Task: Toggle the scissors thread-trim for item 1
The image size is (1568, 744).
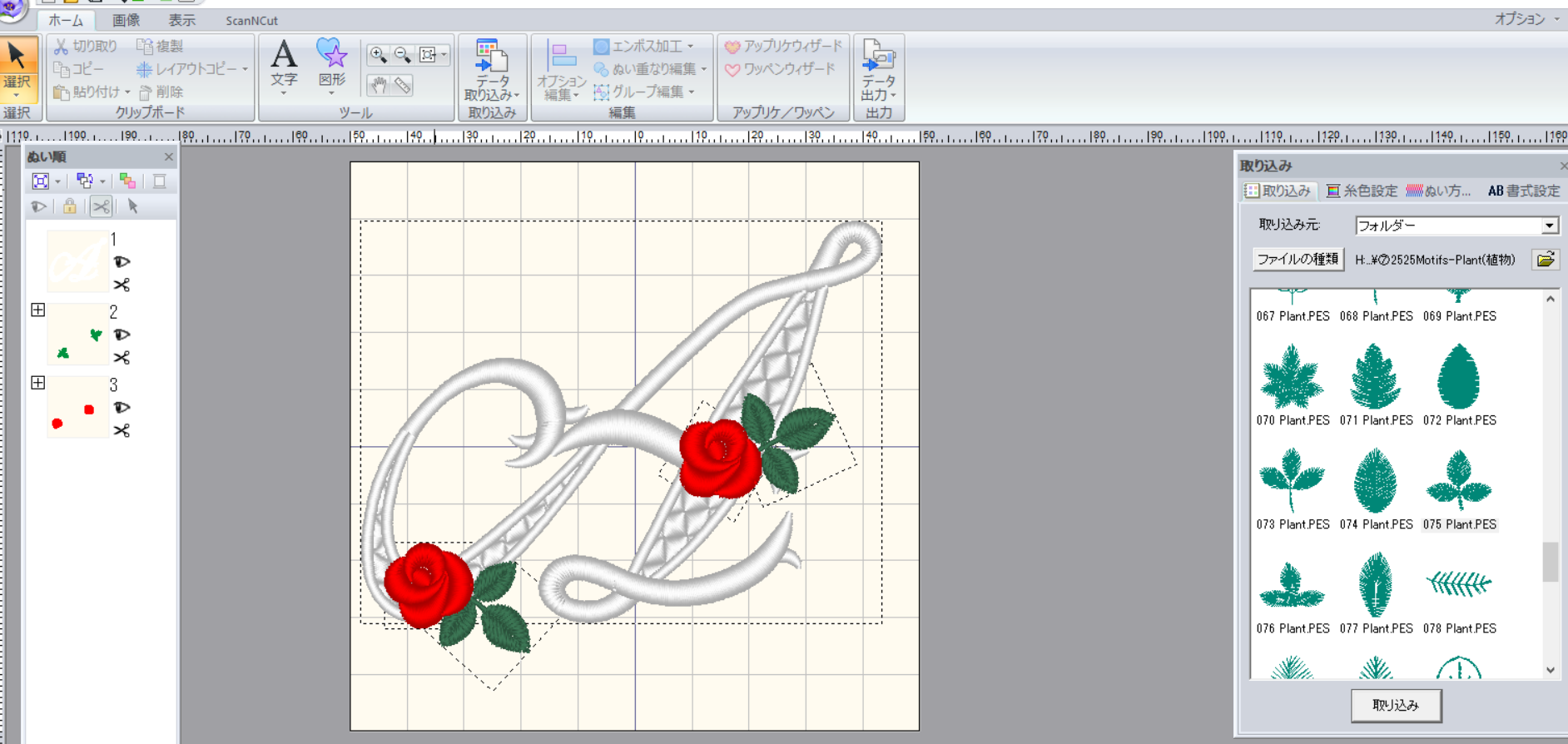Action: pos(122,285)
